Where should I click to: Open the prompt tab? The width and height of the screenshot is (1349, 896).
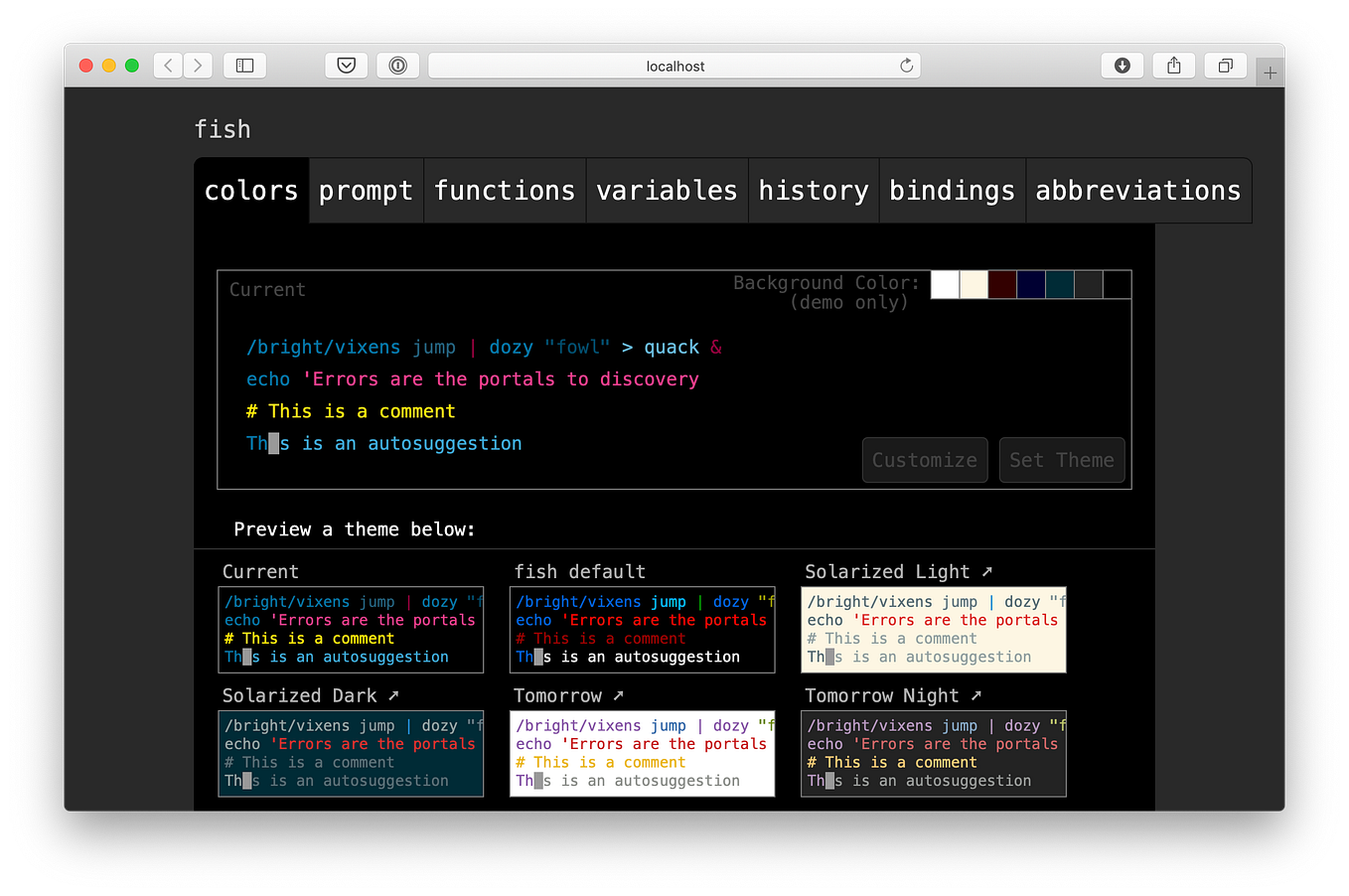366,191
